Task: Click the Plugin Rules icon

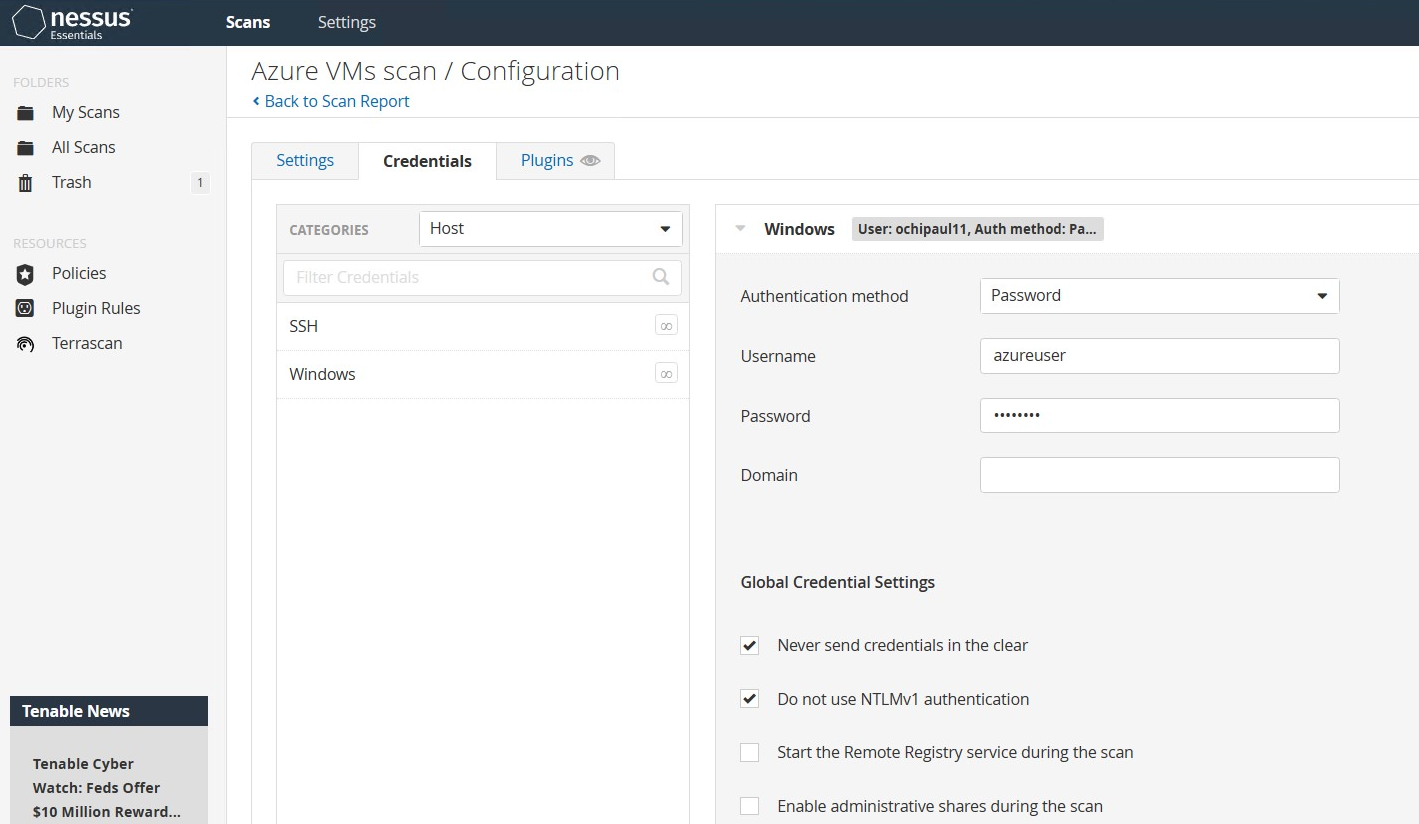Action: 26,308
